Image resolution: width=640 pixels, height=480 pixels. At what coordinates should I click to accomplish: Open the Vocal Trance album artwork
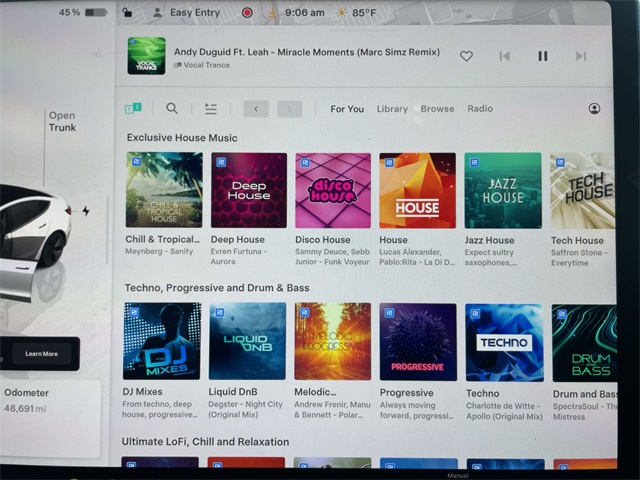tap(147, 56)
